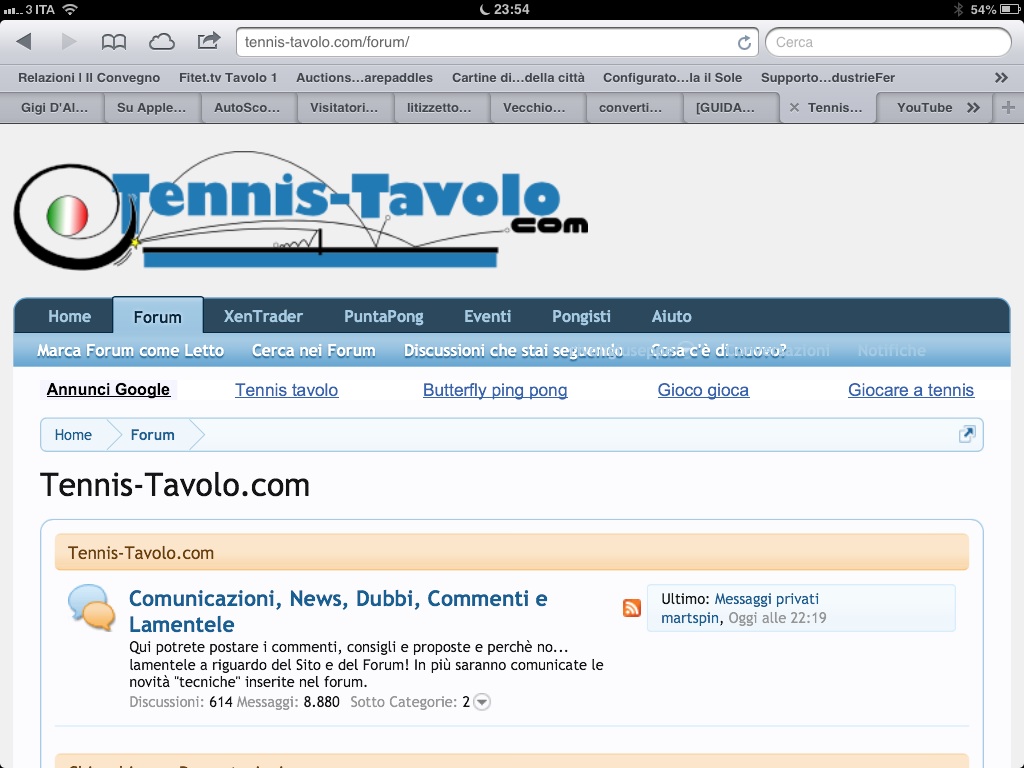Click Home in the breadcrumb

tap(73, 435)
